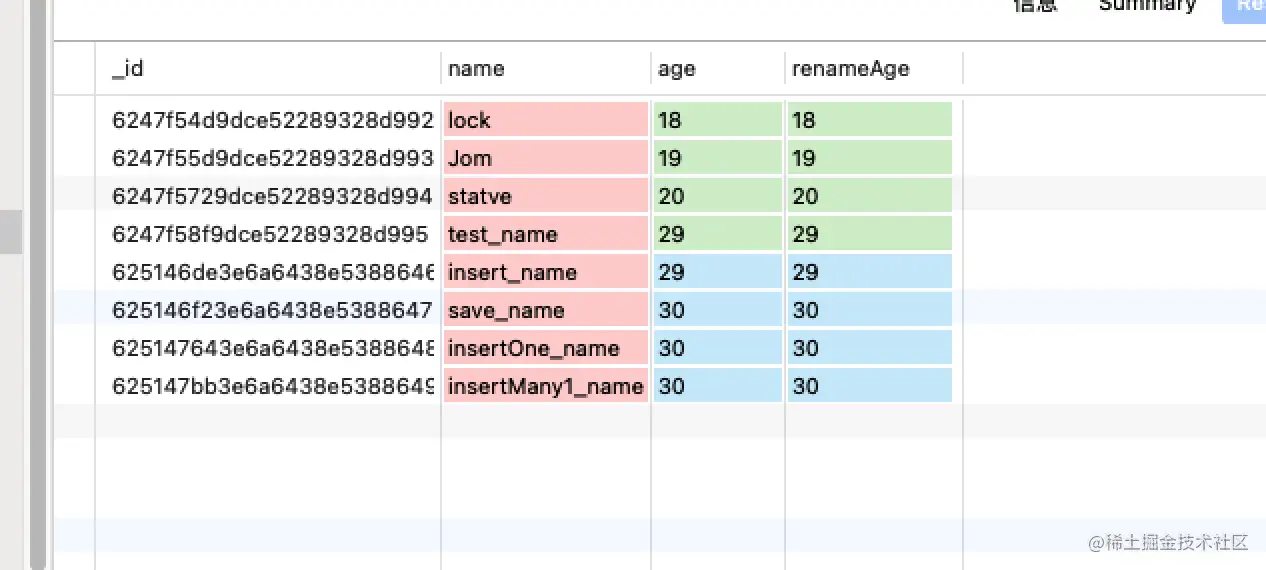Click the name cell 'lock'
The height and width of the screenshot is (570, 1266).
546,120
